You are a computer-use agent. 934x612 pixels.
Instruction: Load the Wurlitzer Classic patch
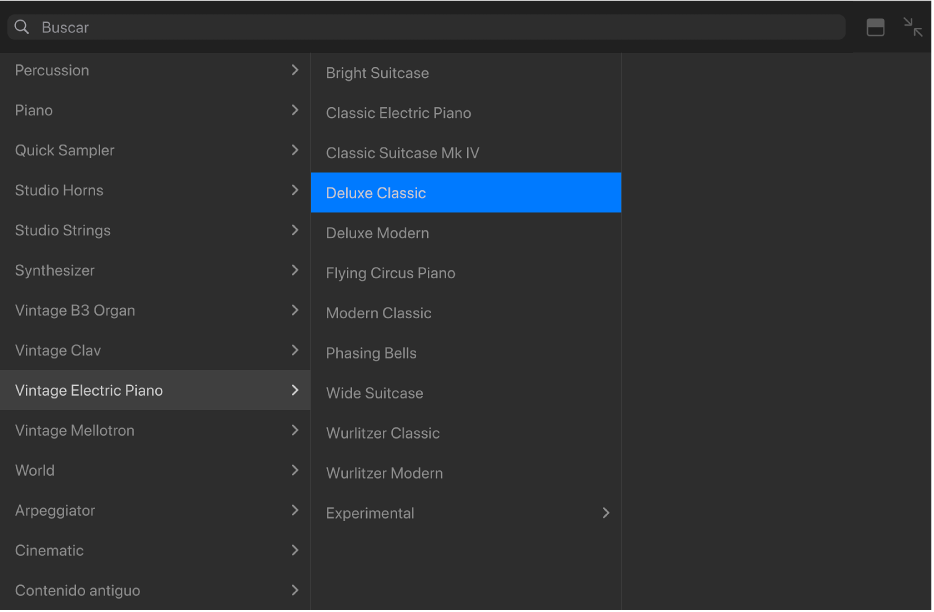point(382,433)
